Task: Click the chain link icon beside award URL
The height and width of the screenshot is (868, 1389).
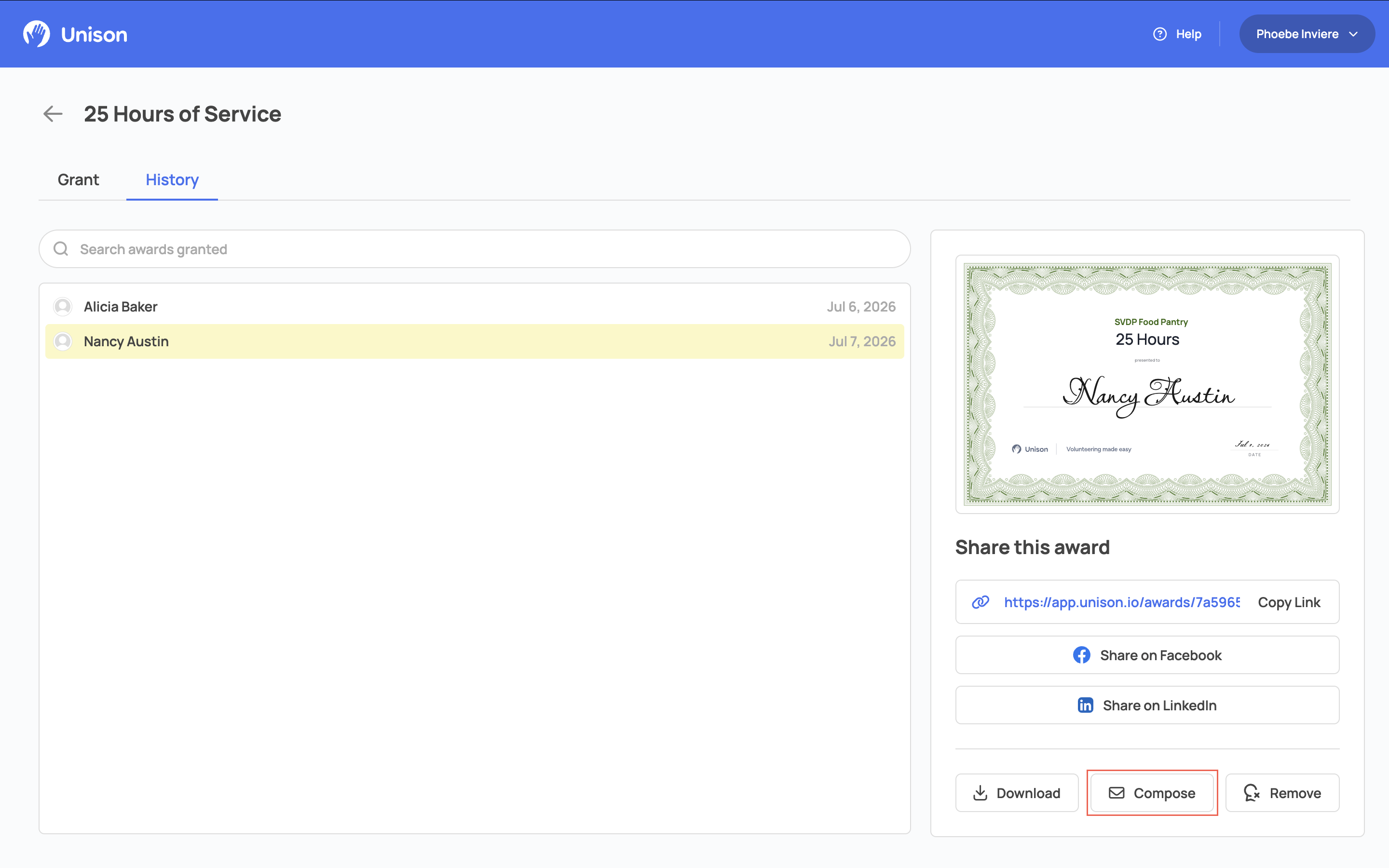Action: [x=980, y=602]
